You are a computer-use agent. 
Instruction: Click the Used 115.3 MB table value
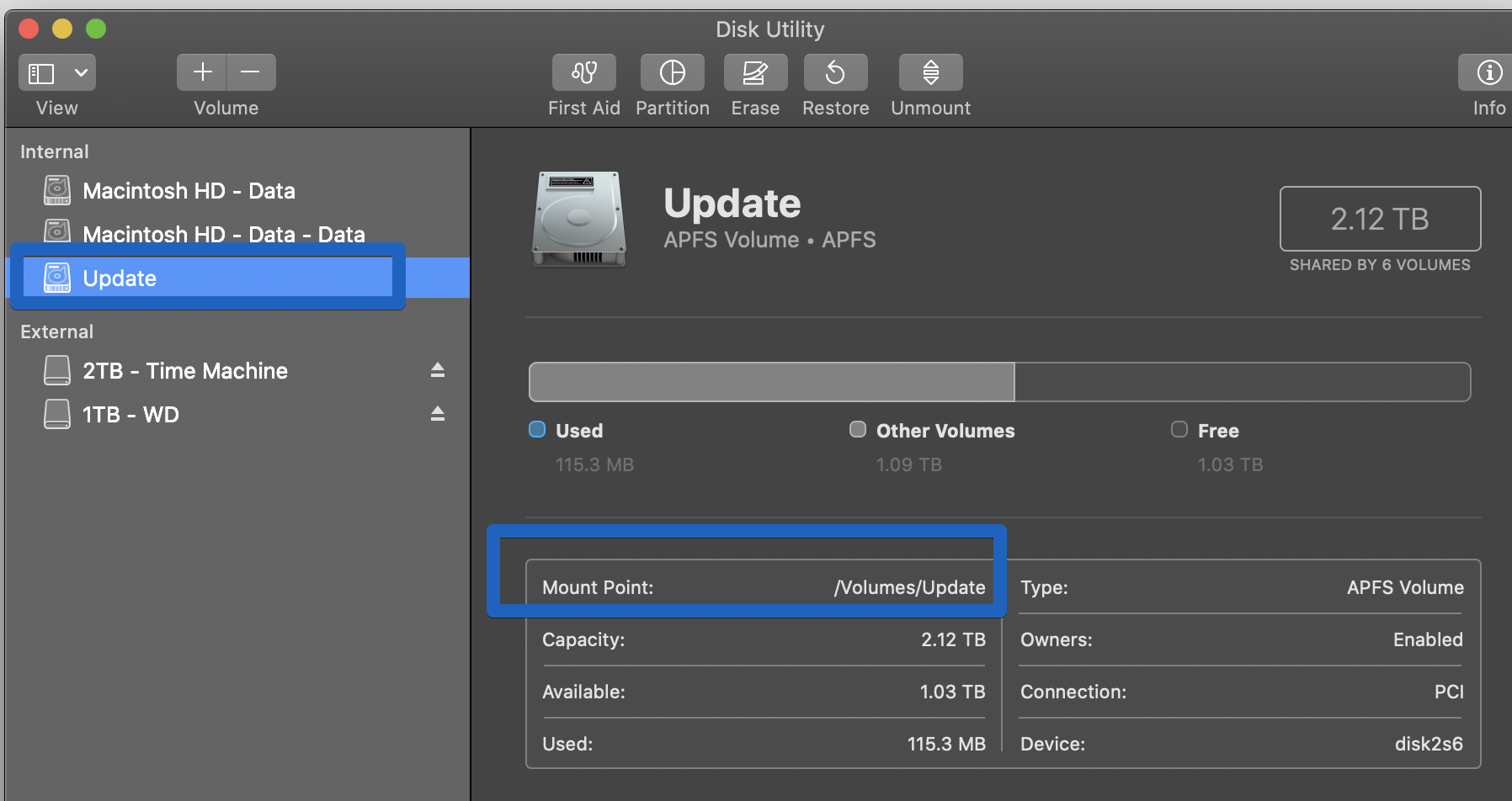[946, 744]
